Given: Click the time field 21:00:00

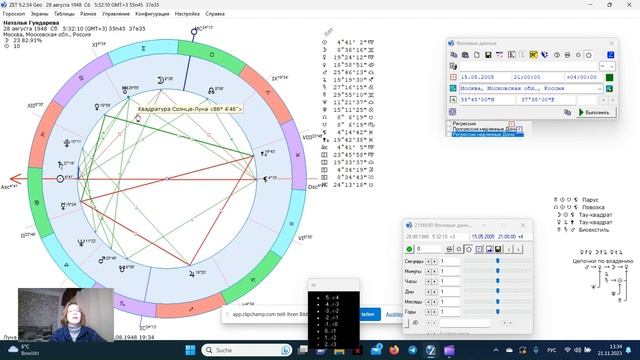Looking at the screenshot, I should 538,77.
